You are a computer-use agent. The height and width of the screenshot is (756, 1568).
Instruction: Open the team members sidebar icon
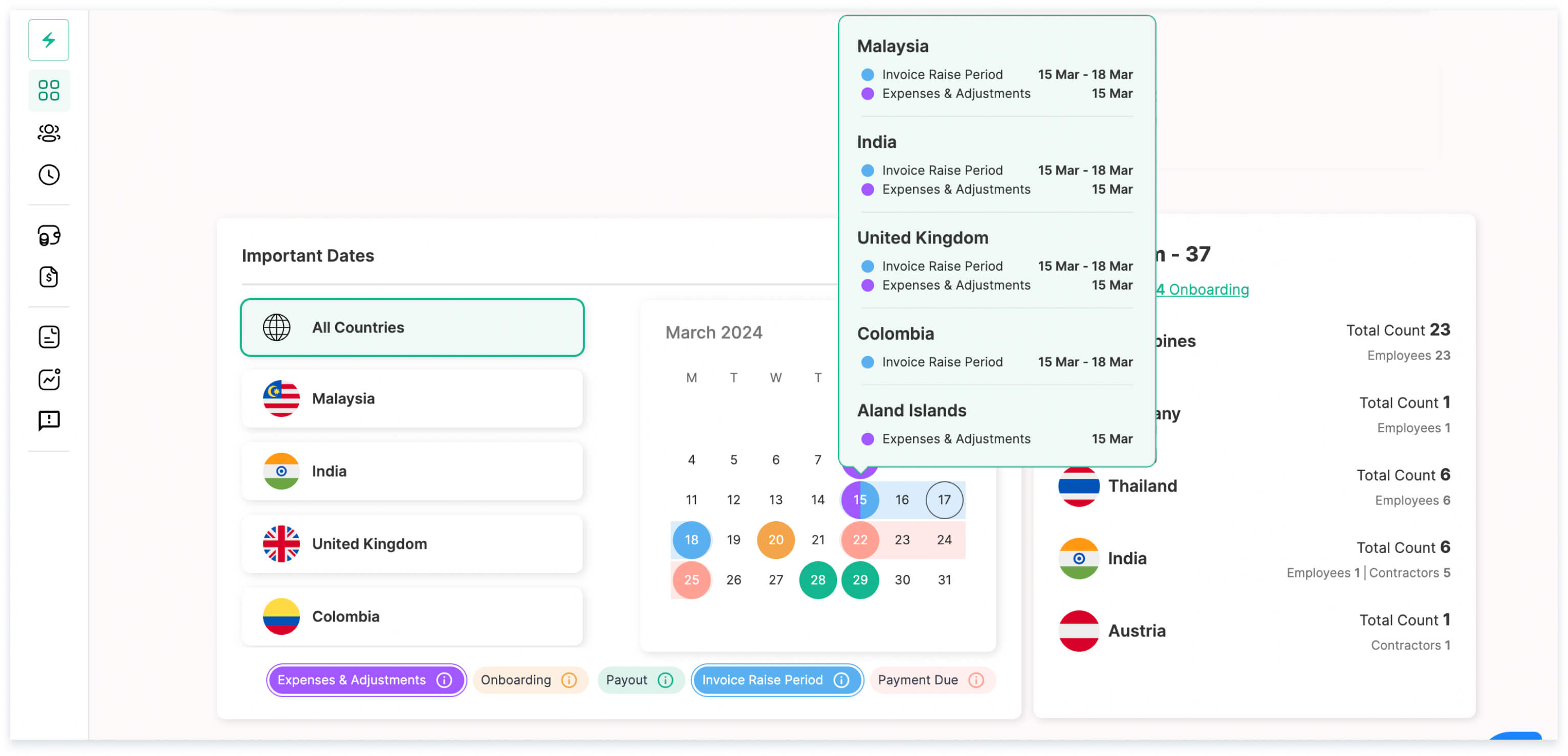[x=49, y=133]
